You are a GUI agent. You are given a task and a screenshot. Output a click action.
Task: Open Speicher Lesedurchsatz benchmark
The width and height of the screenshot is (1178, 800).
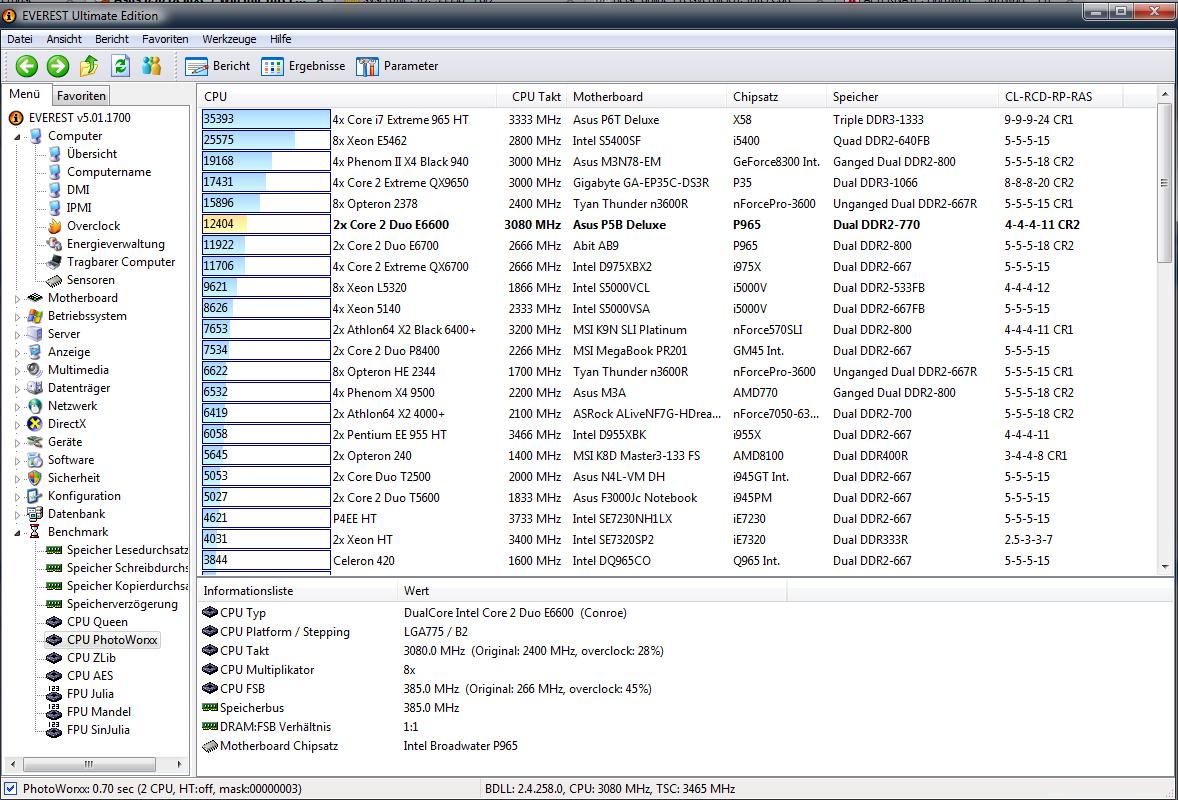pos(127,550)
